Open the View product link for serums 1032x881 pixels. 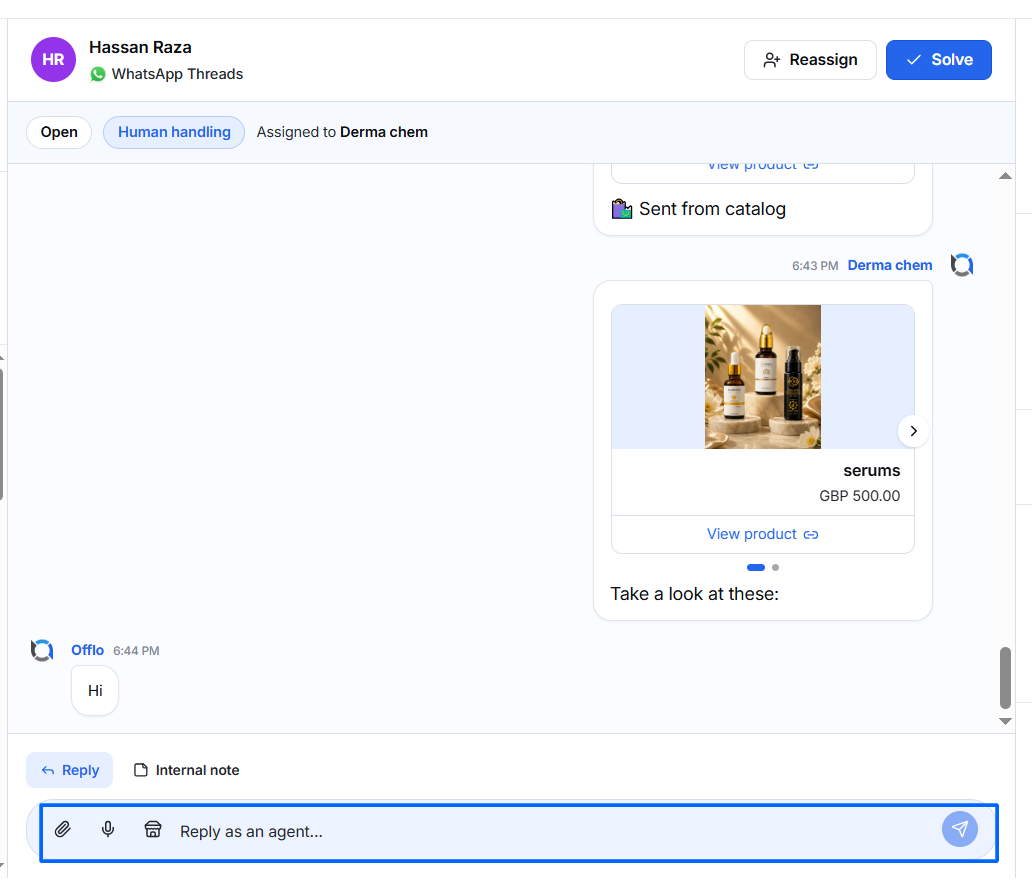pos(762,534)
